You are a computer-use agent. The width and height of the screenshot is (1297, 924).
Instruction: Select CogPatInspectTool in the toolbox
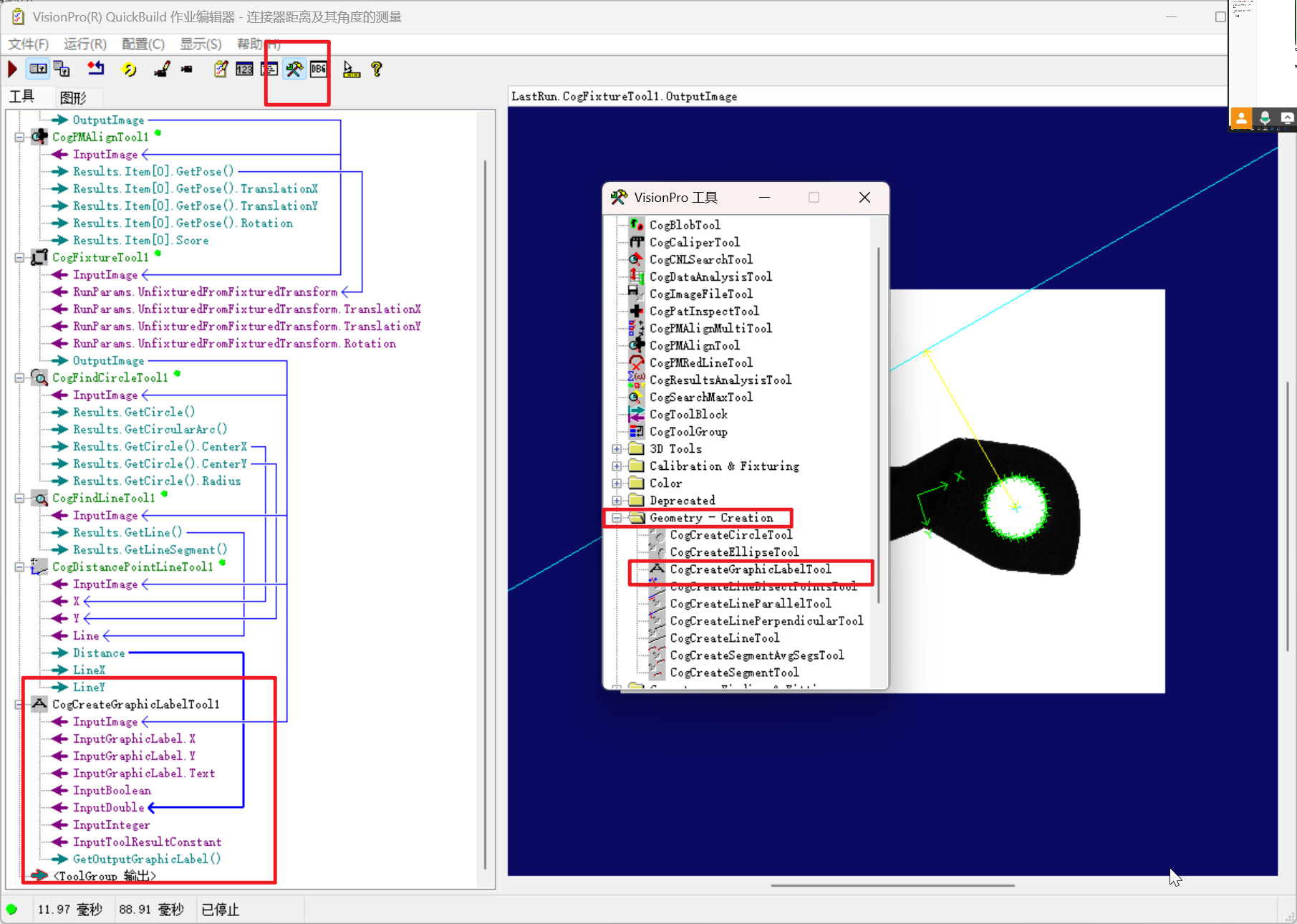[704, 311]
